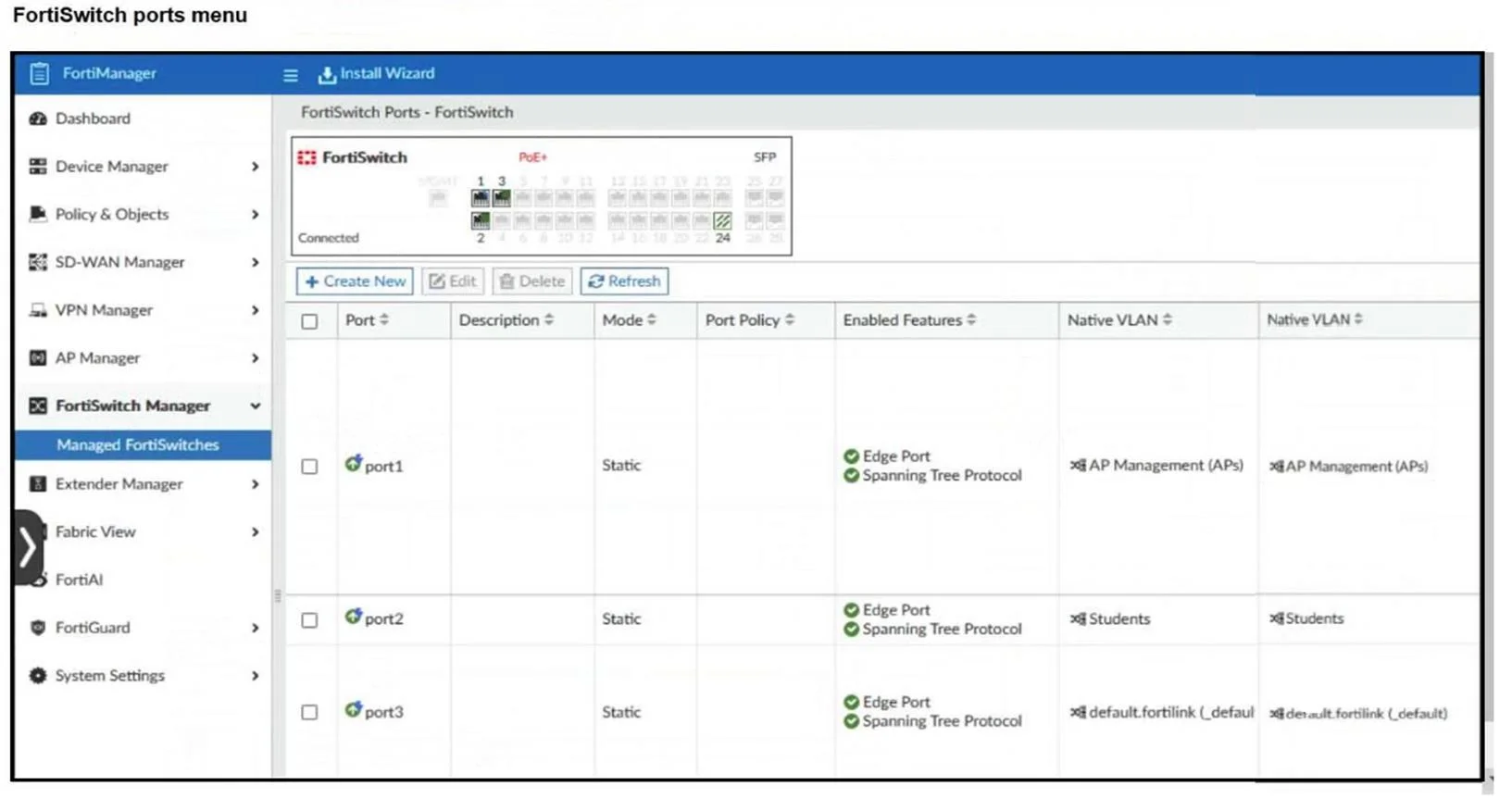Collapse the FortiSwitch Manager section chevron
This screenshot has width=1512, height=799.
(x=255, y=406)
